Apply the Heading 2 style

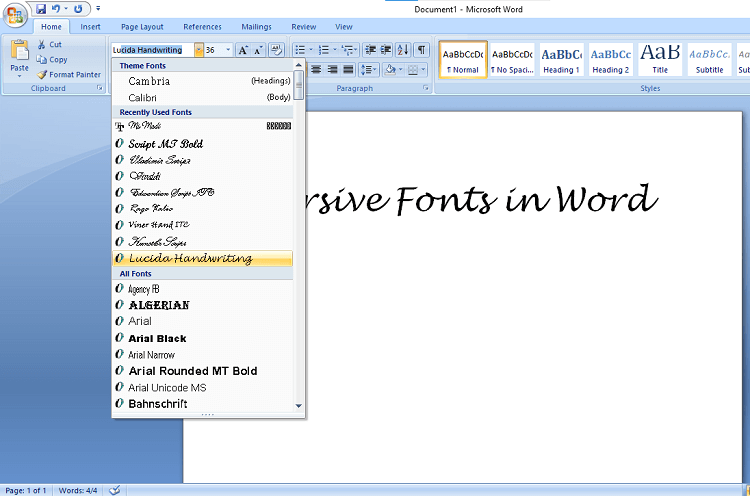(611, 60)
